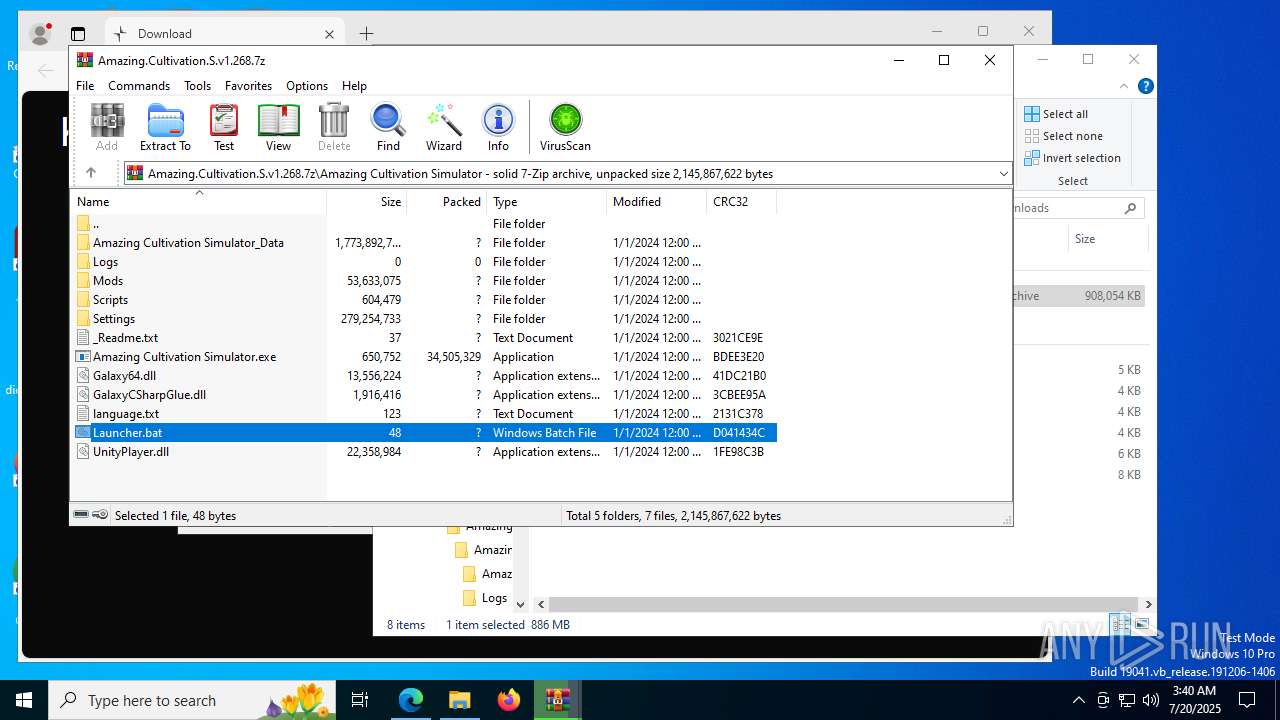Select the Launcher.bat file
Viewport: 1280px width, 720px height.
pyautogui.click(x=425, y=433)
